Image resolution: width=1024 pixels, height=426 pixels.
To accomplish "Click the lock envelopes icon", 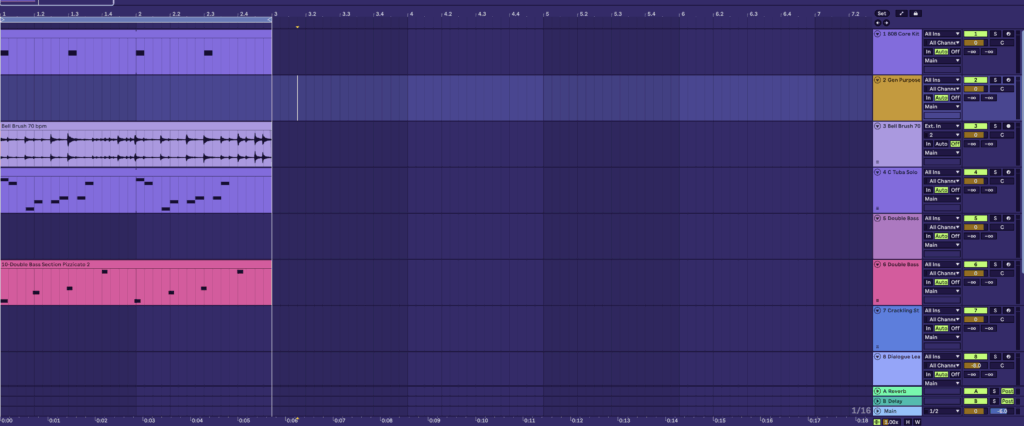I will (915, 13).
